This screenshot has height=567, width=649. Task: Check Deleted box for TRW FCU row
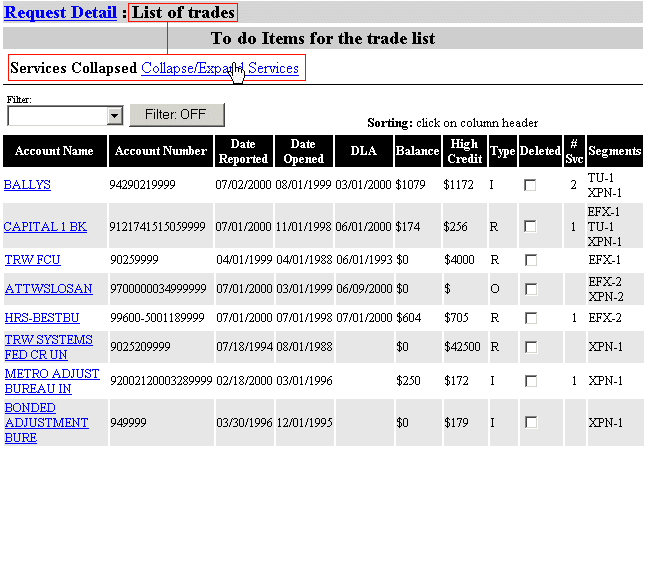point(531,260)
